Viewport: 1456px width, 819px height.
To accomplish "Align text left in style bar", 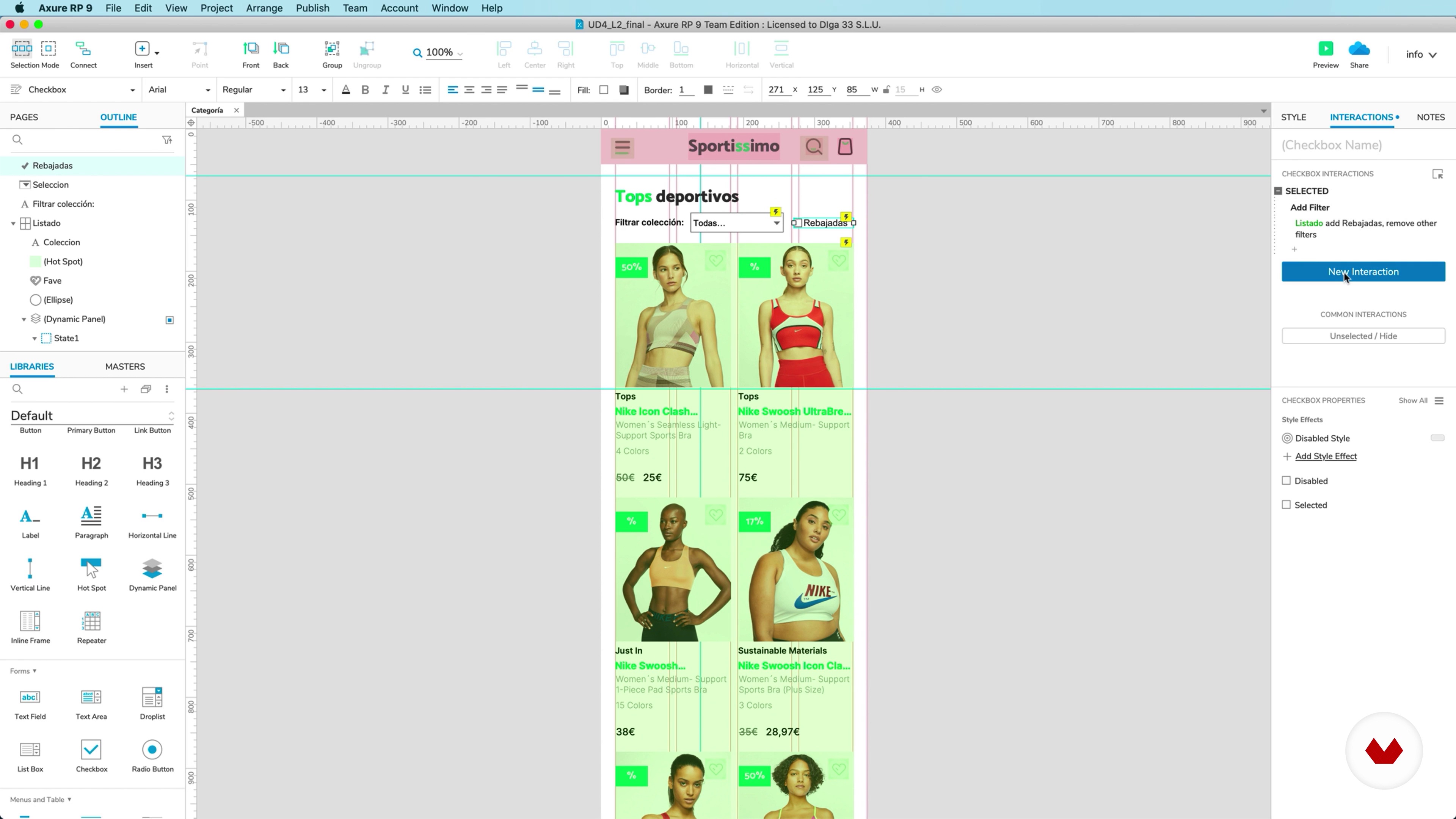I will tap(453, 90).
